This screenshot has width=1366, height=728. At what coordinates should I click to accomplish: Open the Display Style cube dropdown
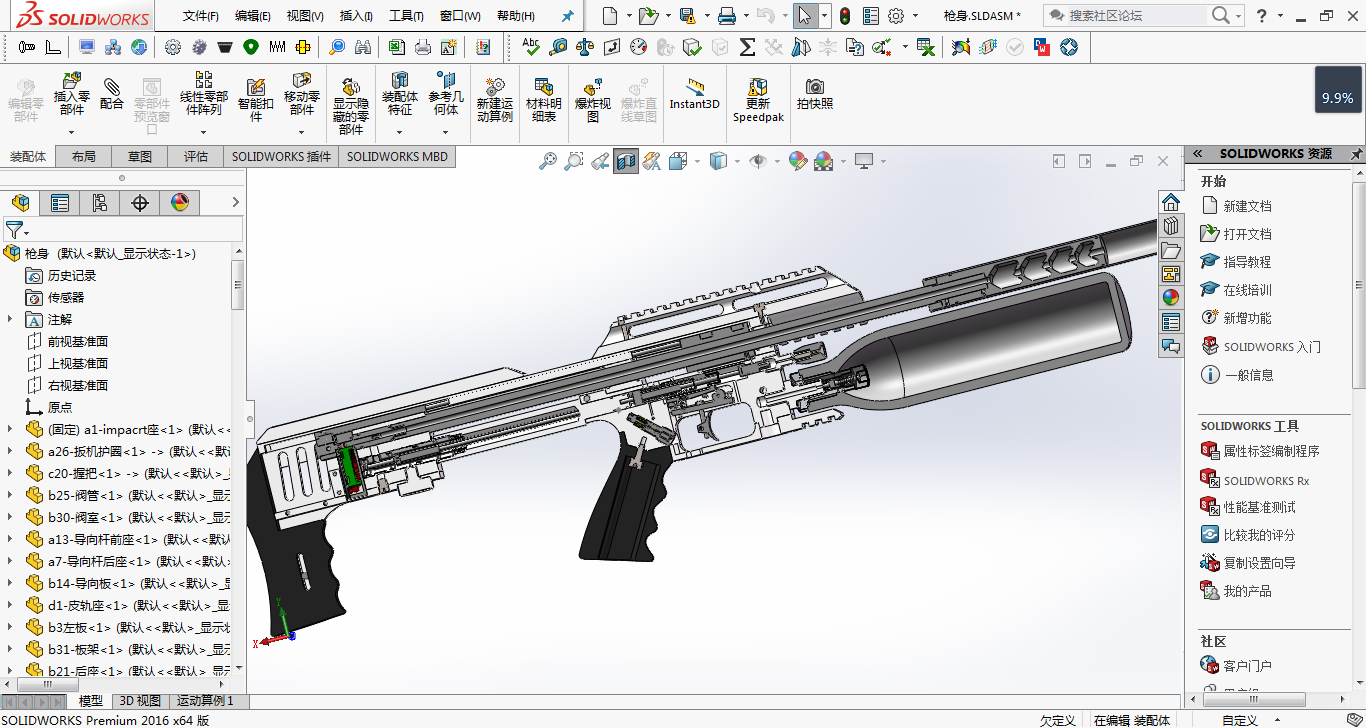(738, 161)
